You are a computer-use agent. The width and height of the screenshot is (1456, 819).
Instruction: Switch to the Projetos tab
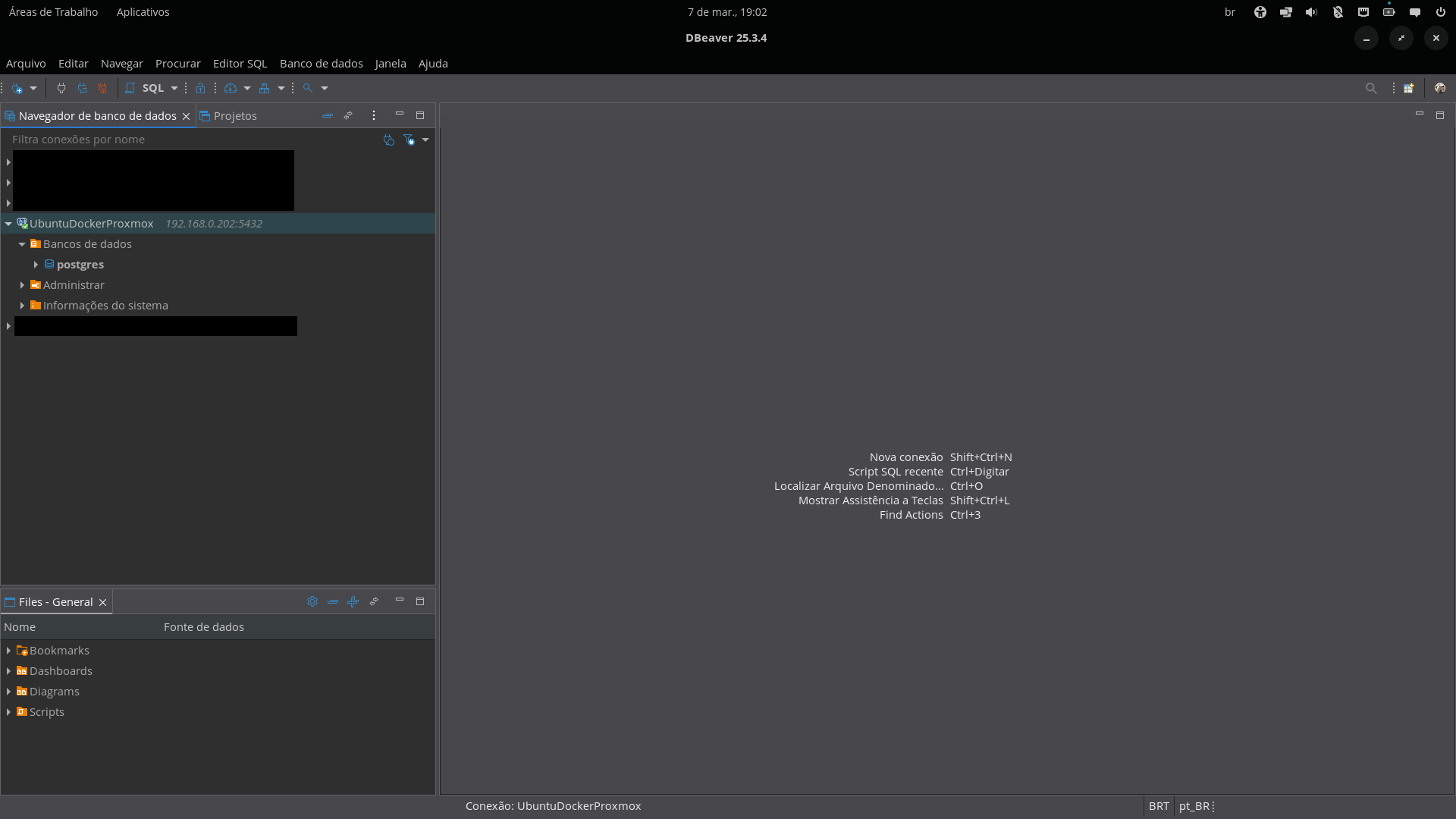[228, 116]
